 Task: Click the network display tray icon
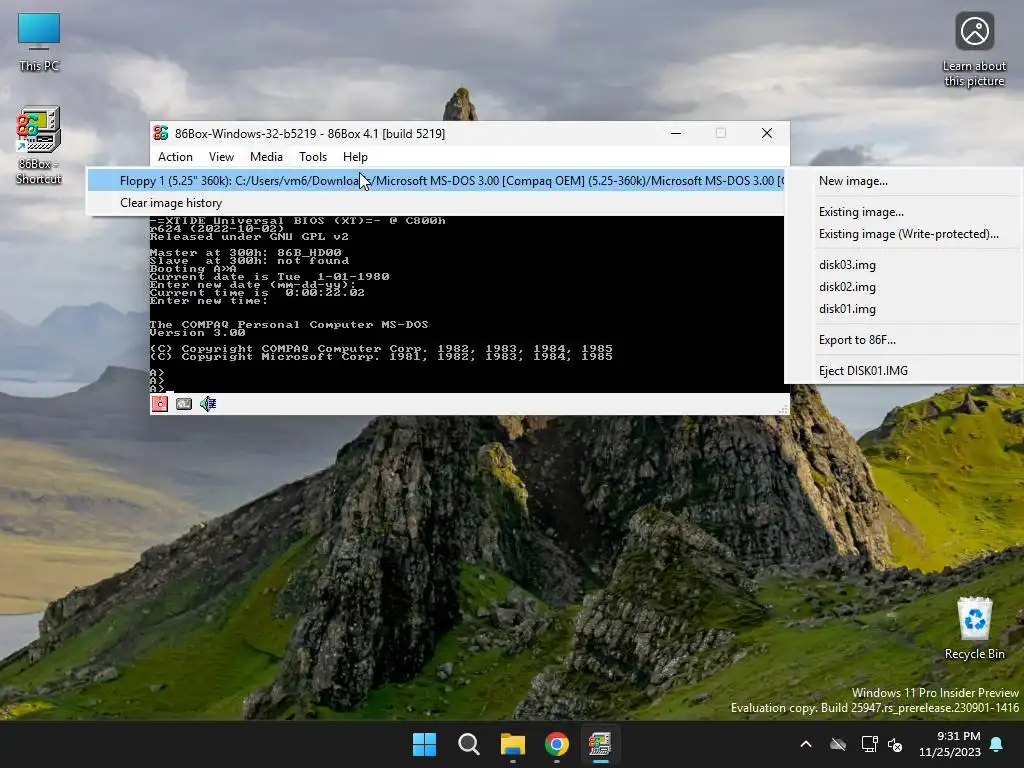coord(869,744)
